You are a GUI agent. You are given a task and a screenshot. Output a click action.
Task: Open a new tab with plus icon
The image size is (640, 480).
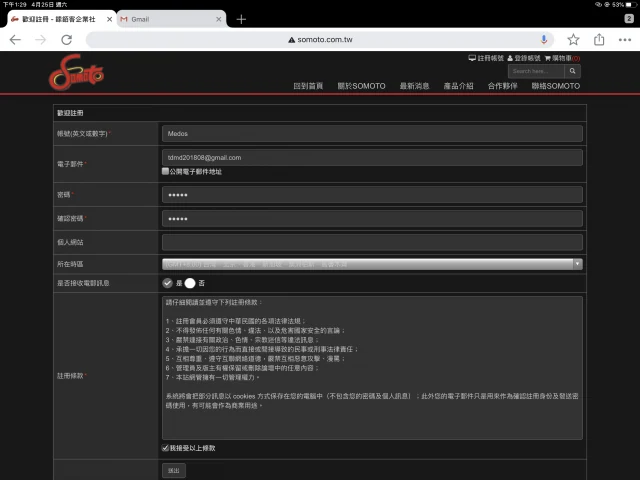click(x=241, y=19)
